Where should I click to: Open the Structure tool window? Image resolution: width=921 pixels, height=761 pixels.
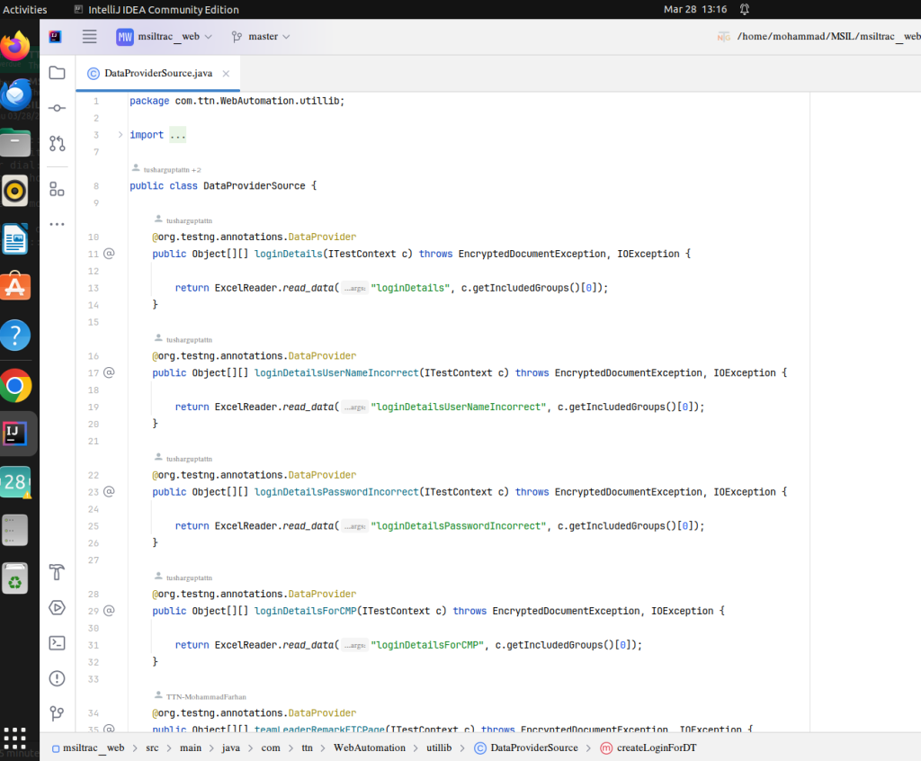pyautogui.click(x=57, y=190)
